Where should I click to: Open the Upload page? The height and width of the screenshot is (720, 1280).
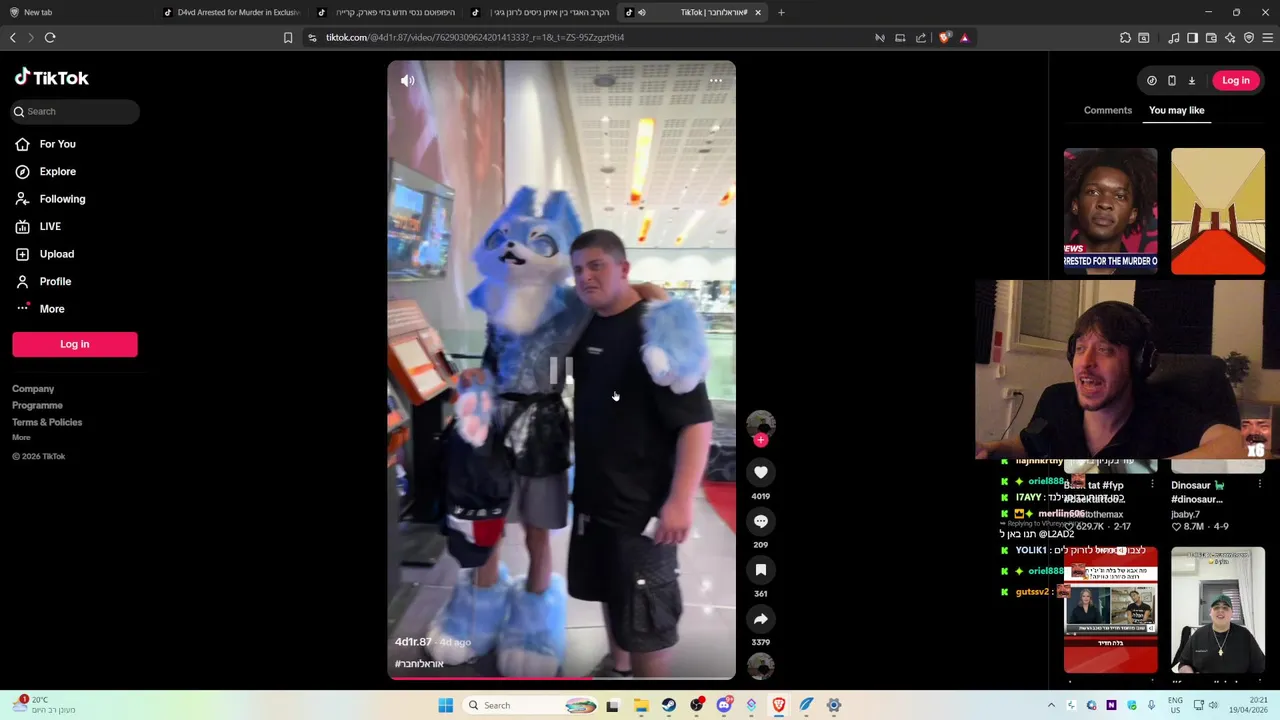(x=56, y=254)
